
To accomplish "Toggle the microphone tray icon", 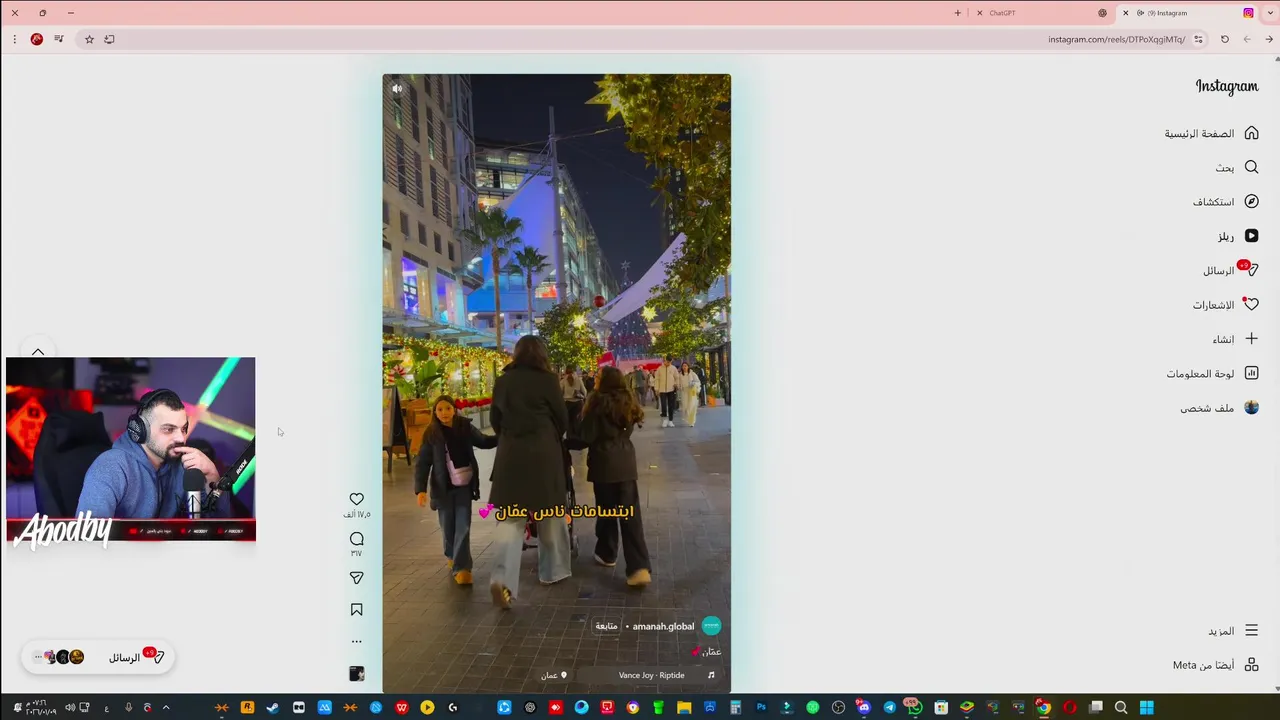I will [x=128, y=708].
